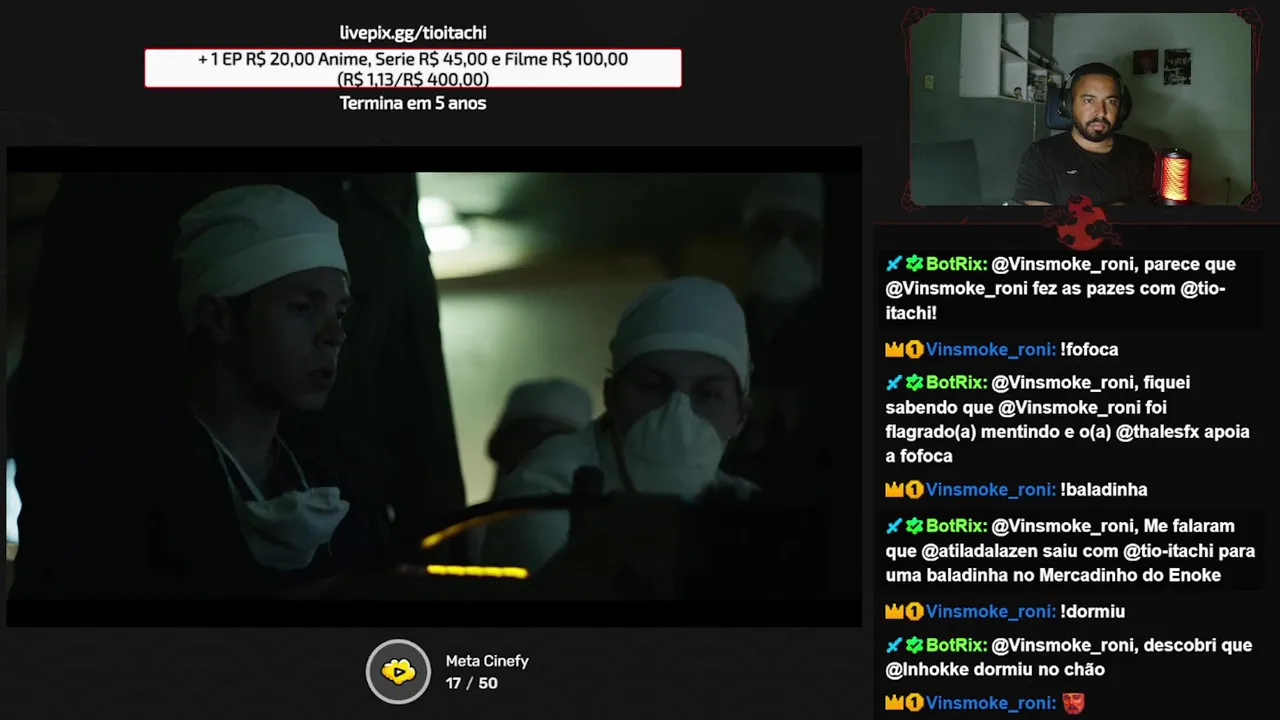Click the red mask emote in last chat message

[x=1073, y=704]
